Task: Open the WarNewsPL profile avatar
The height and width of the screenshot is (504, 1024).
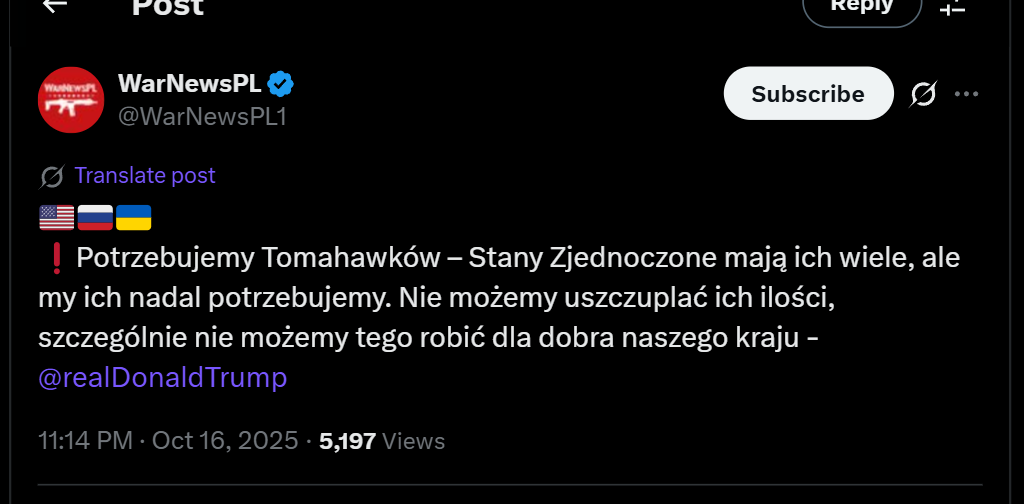Action: pos(71,100)
